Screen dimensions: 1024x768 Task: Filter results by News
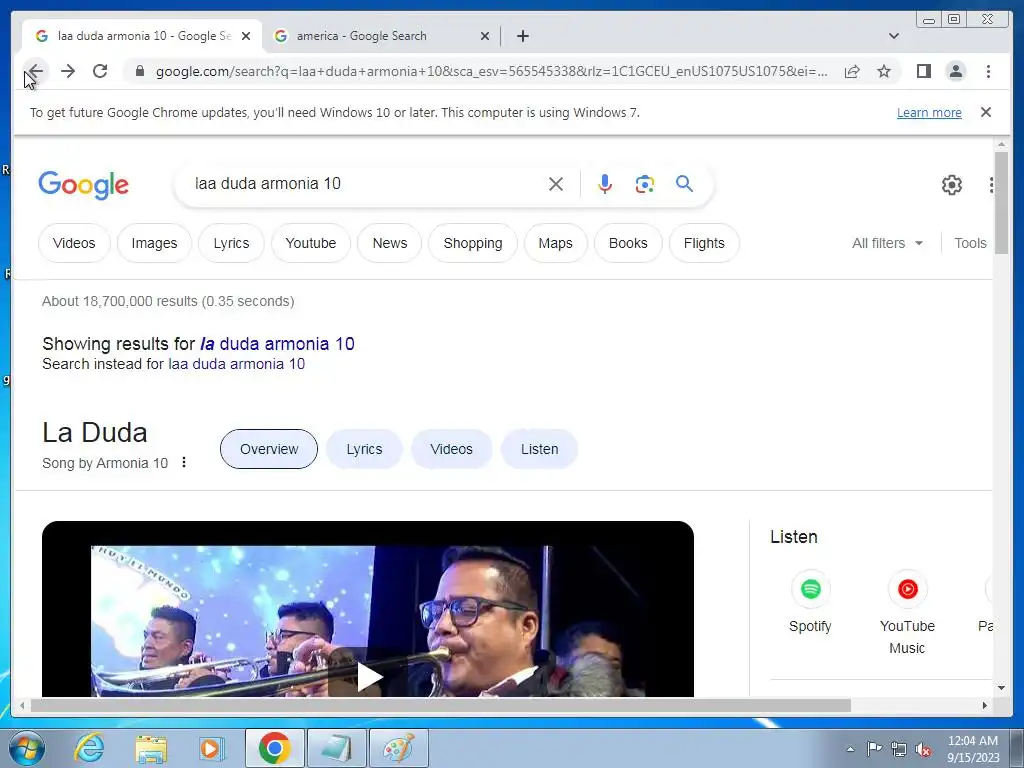390,243
